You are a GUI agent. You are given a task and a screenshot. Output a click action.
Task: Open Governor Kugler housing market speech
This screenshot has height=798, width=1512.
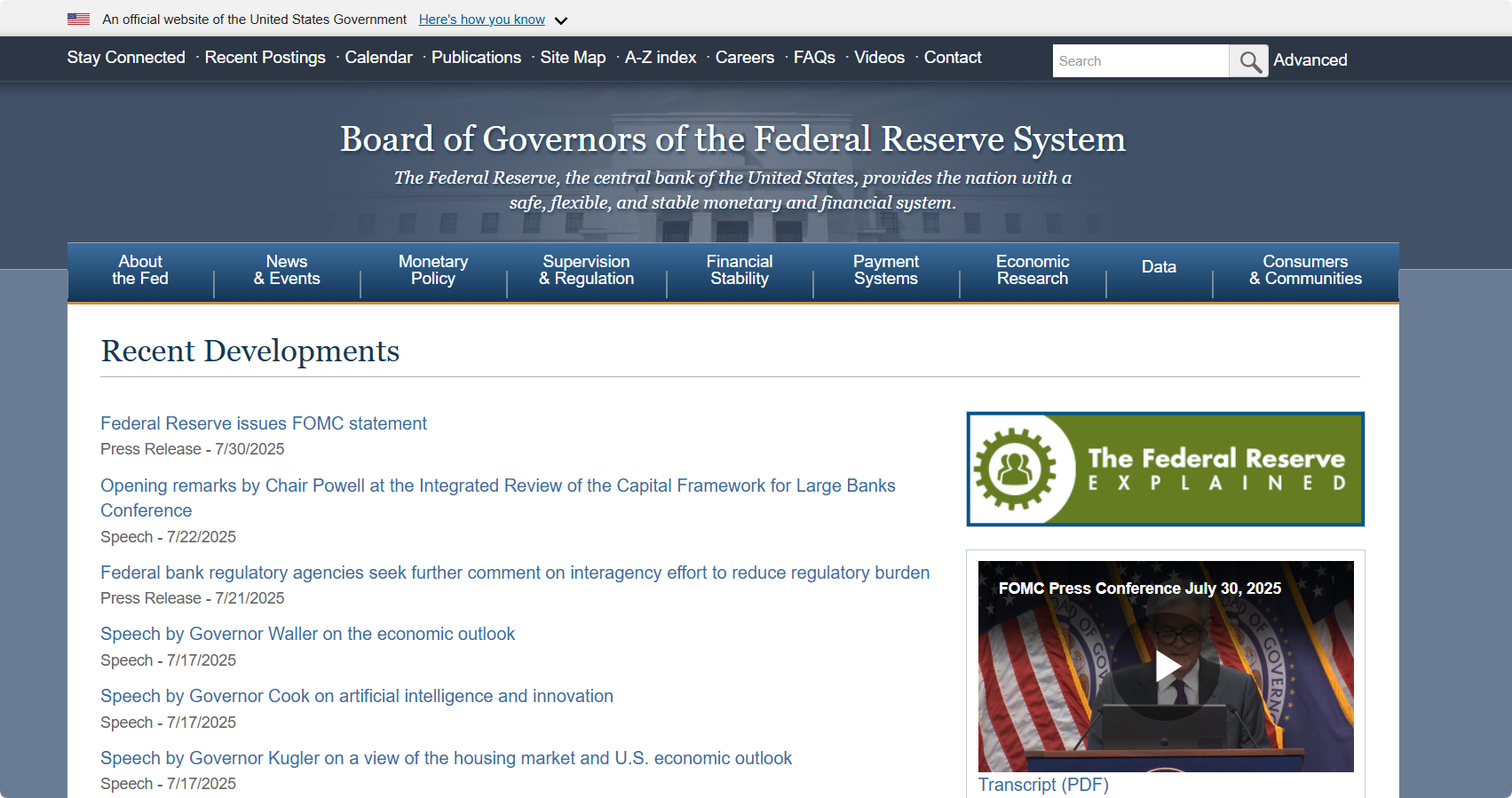pyautogui.click(x=446, y=758)
